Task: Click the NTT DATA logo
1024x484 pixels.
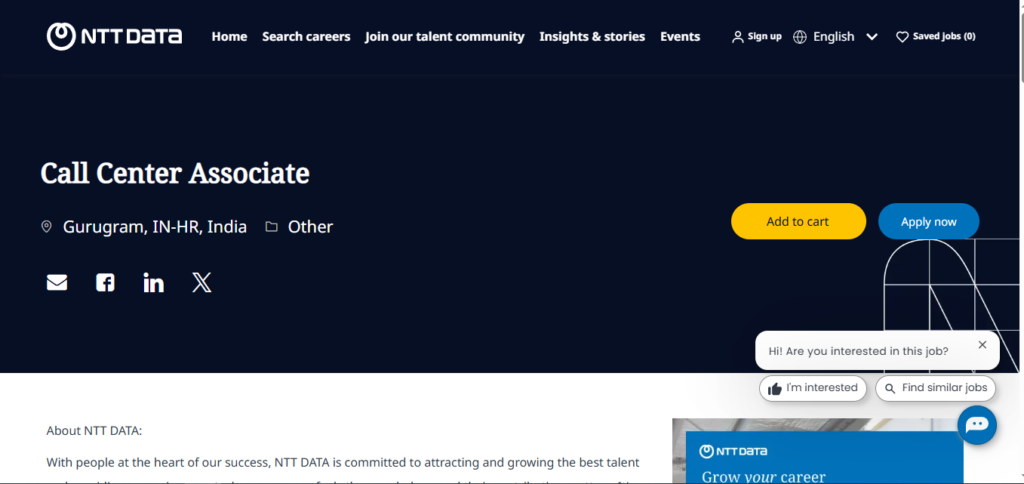Action: [114, 37]
